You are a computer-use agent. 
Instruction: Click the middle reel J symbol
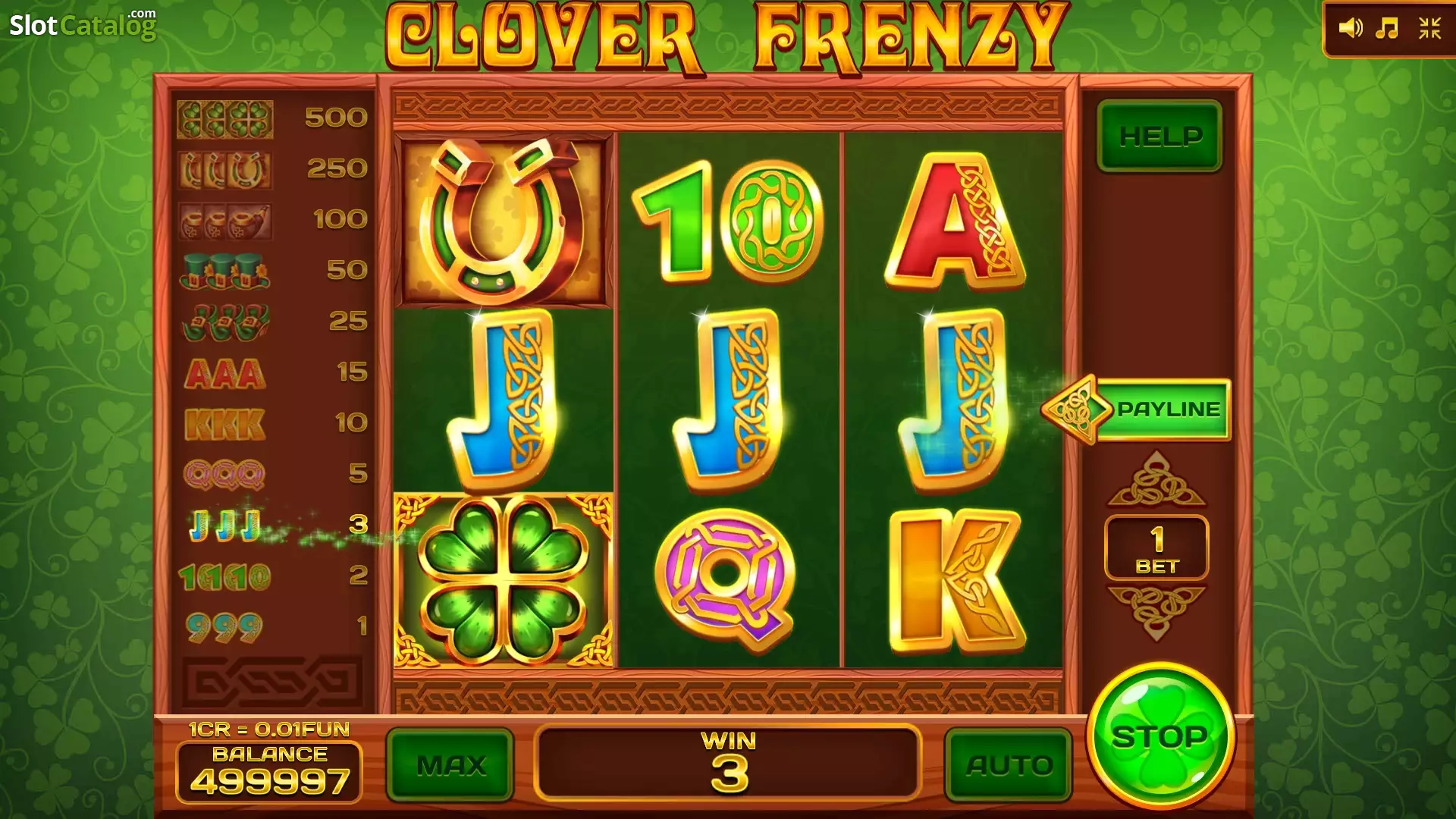point(728,400)
